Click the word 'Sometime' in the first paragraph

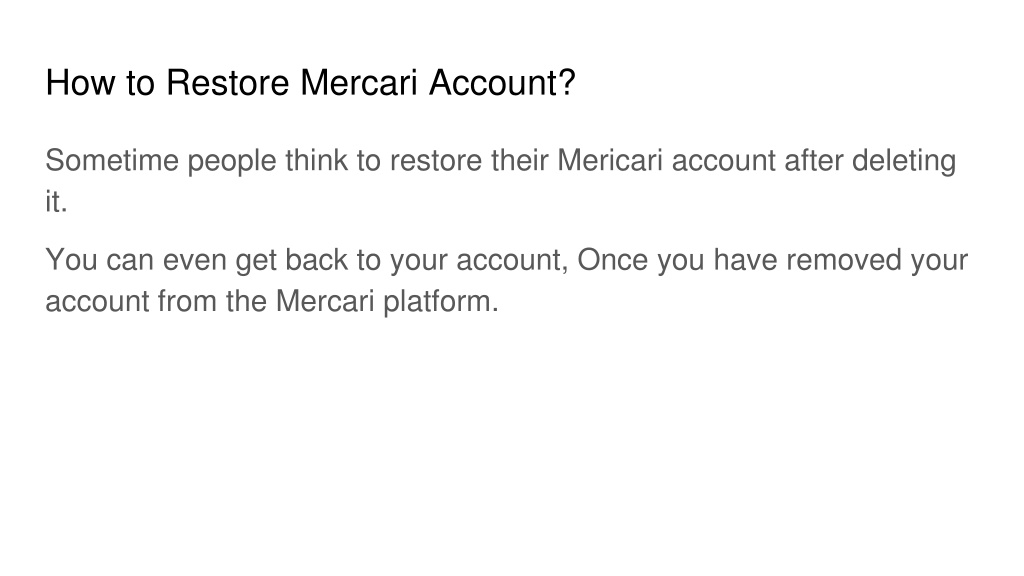pos(112,161)
